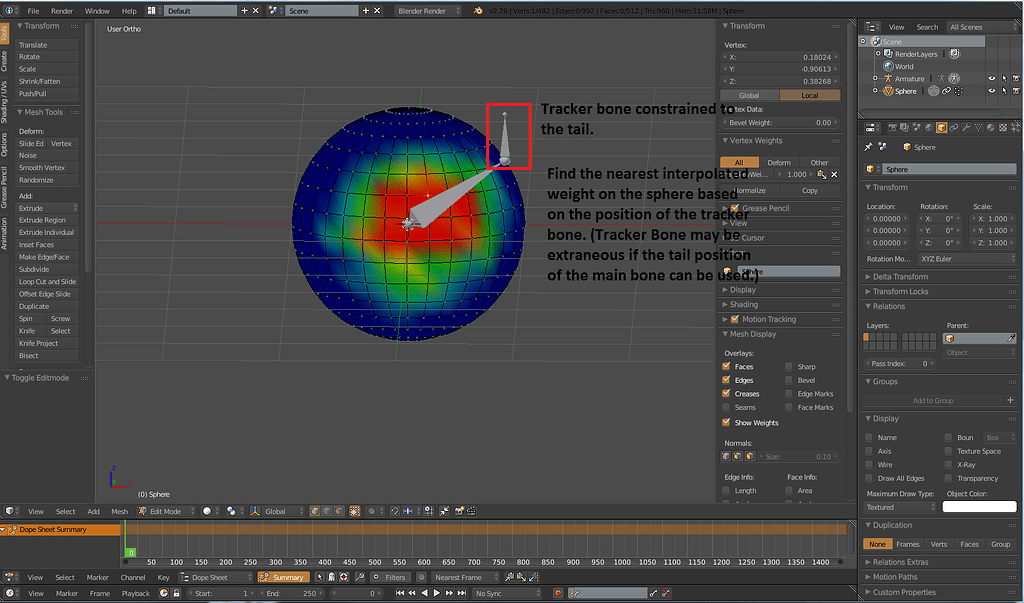The image size is (1024, 603).
Task: Click Subdivide button in Mesh Tools
Action: [47, 269]
